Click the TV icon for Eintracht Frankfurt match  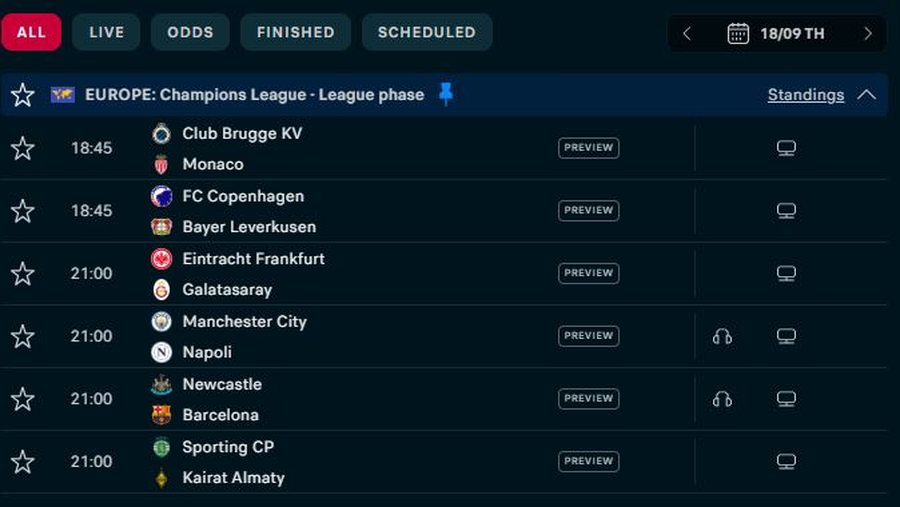click(786, 273)
